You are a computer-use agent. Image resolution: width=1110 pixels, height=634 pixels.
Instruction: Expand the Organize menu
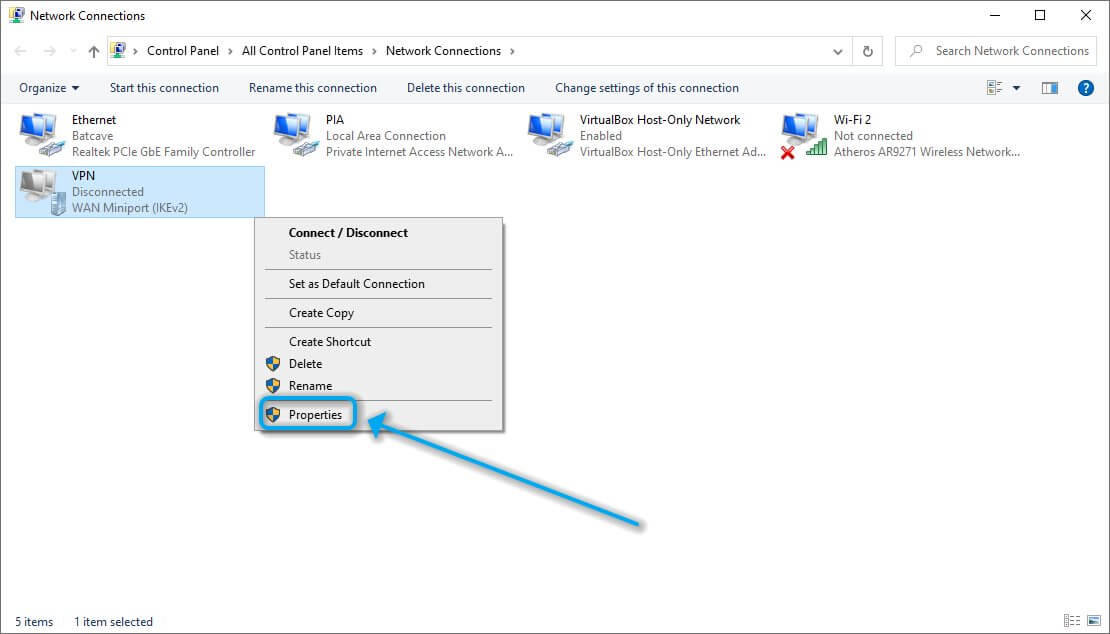[48, 87]
